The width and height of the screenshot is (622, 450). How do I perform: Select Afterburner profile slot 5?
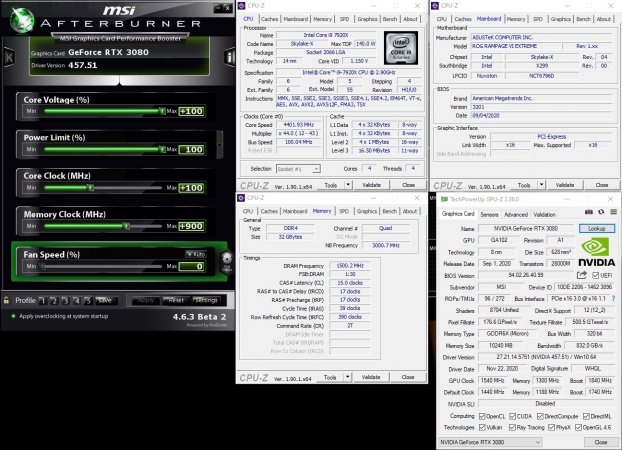pyautogui.click(x=88, y=301)
